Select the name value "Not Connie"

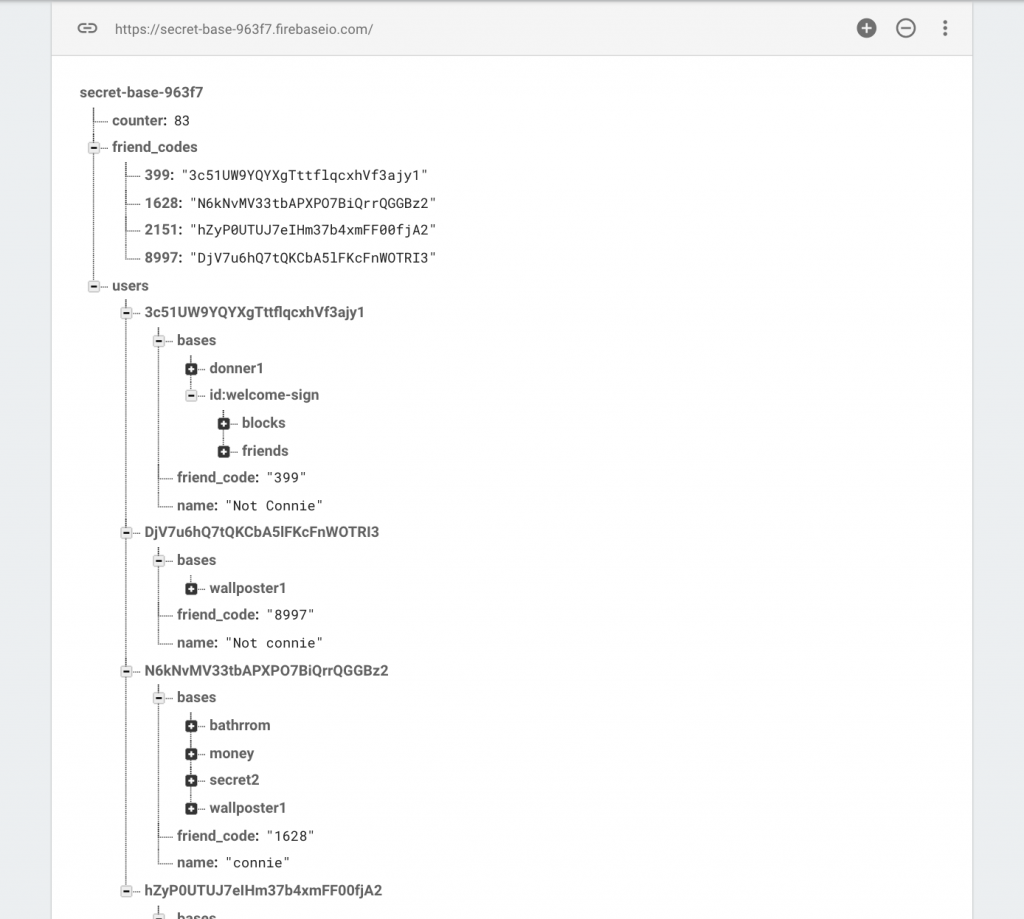(x=274, y=506)
